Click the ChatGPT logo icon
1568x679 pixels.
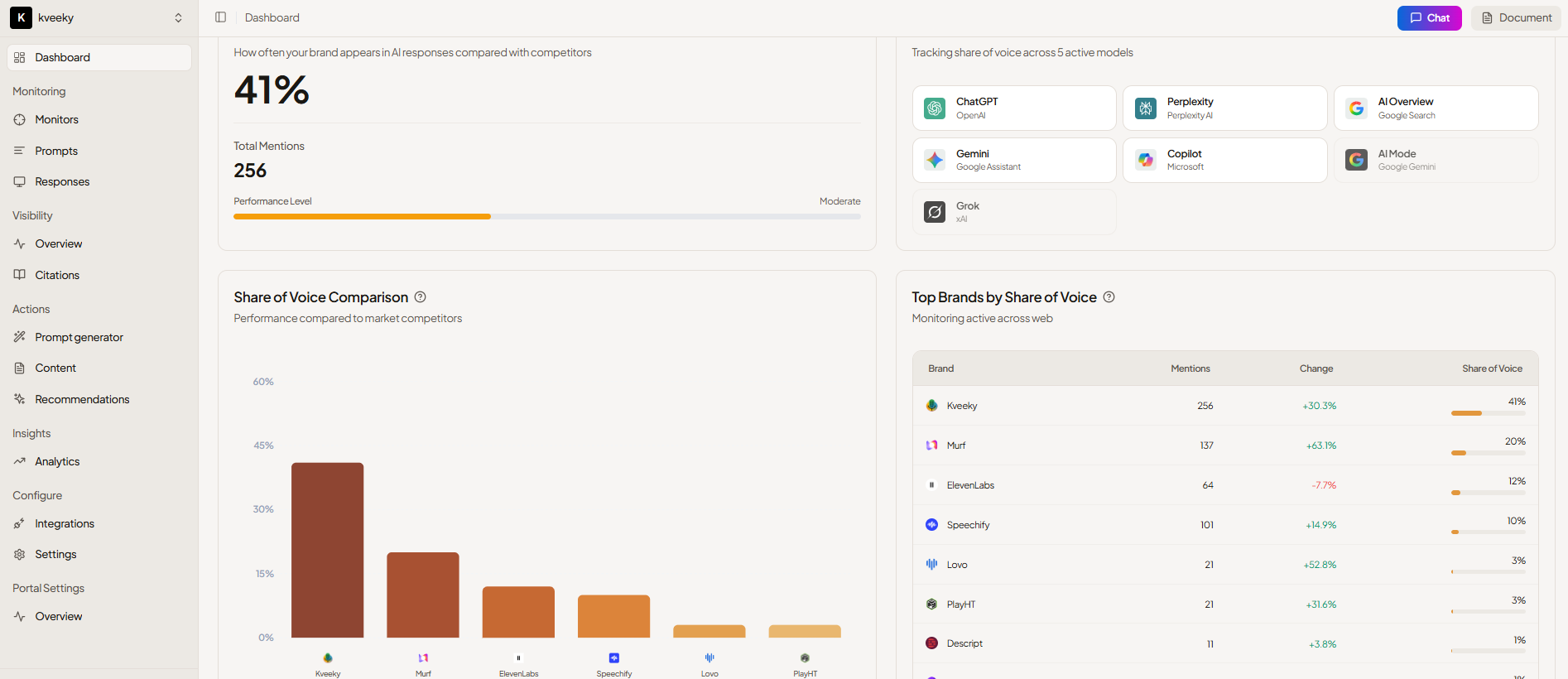pos(935,108)
